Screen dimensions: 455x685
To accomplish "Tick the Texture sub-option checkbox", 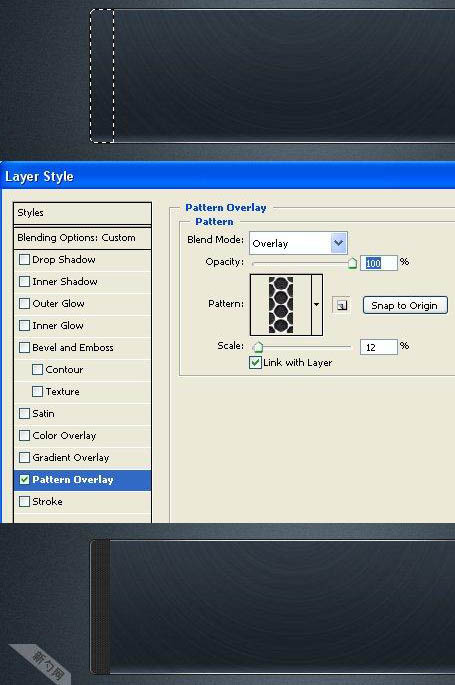I will click(x=38, y=391).
